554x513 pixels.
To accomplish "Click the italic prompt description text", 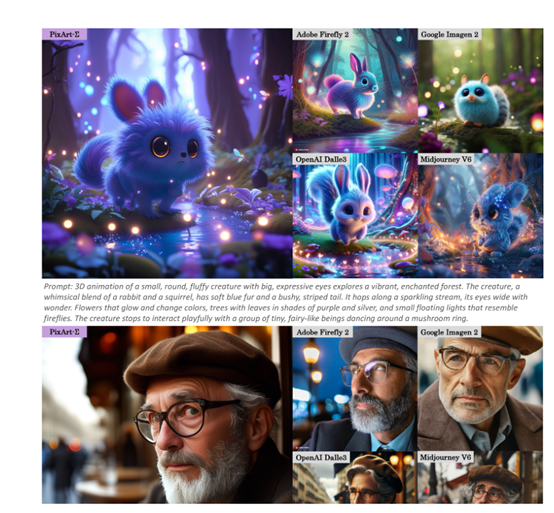I will point(285,302).
